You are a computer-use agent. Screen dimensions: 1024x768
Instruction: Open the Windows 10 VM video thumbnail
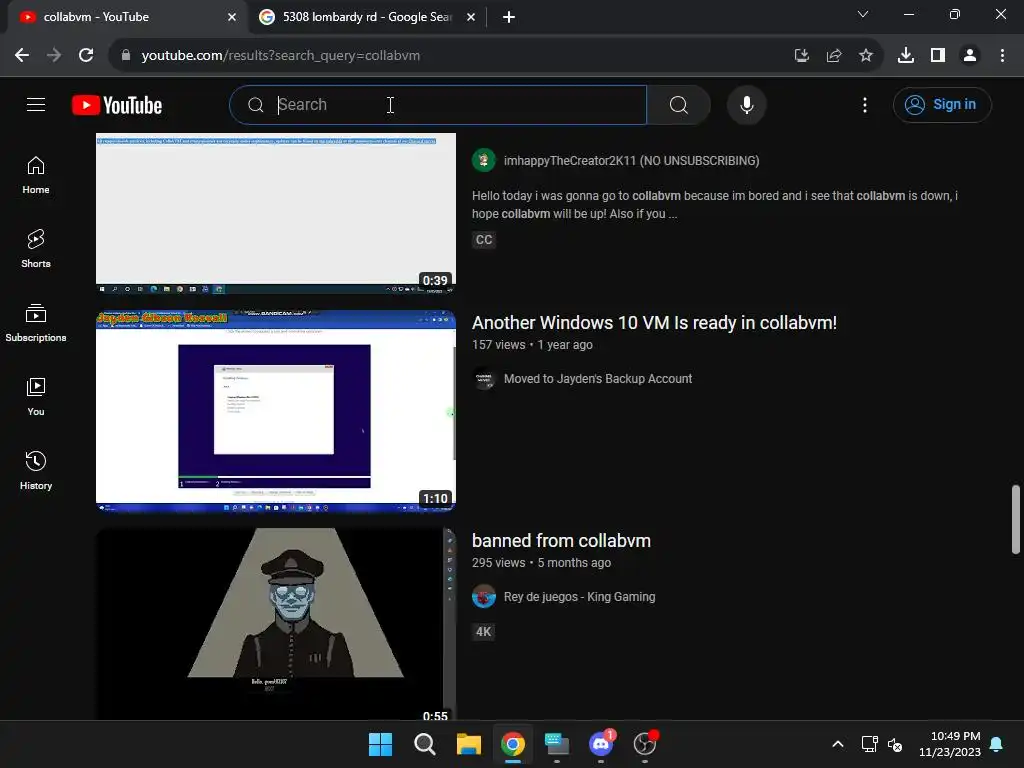coord(276,411)
